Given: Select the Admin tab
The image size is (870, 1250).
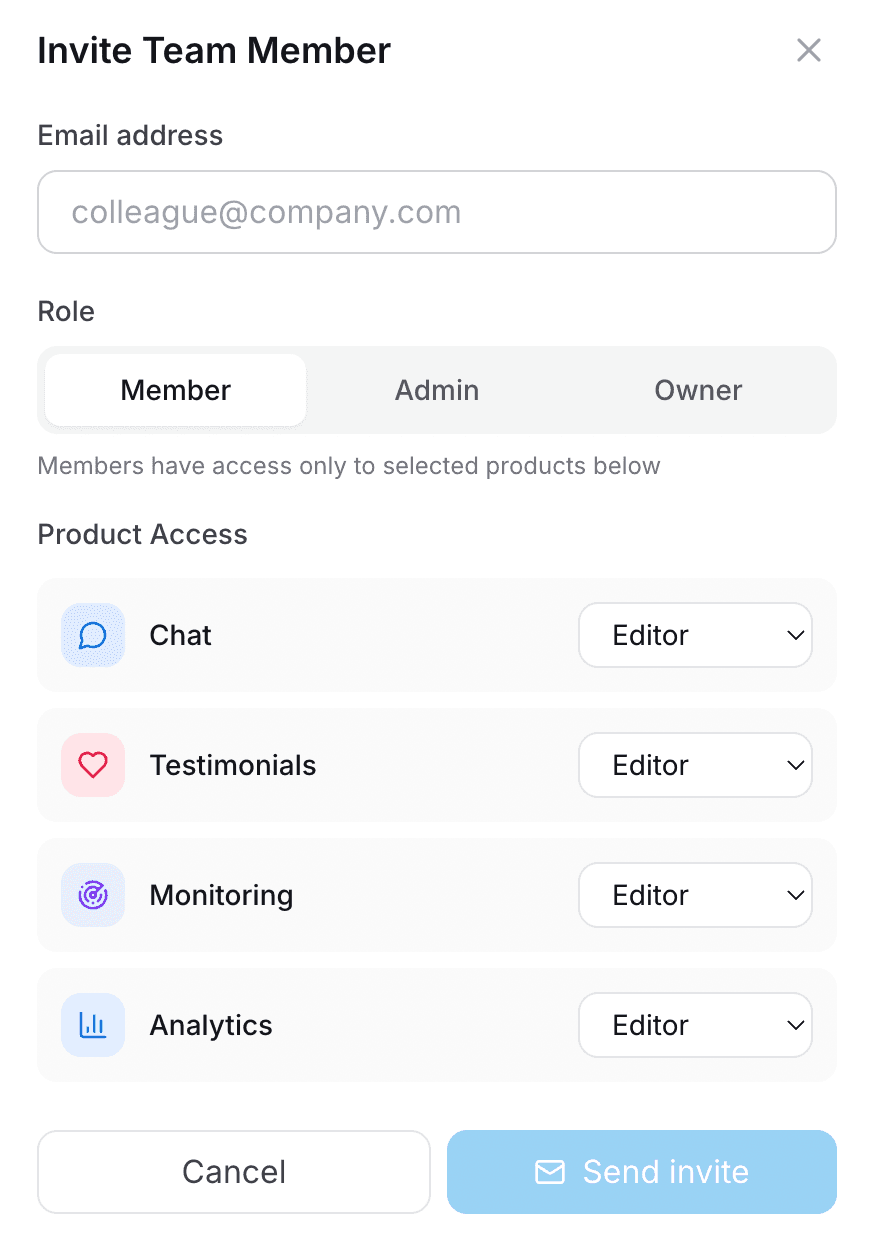Looking at the screenshot, I should [436, 390].
